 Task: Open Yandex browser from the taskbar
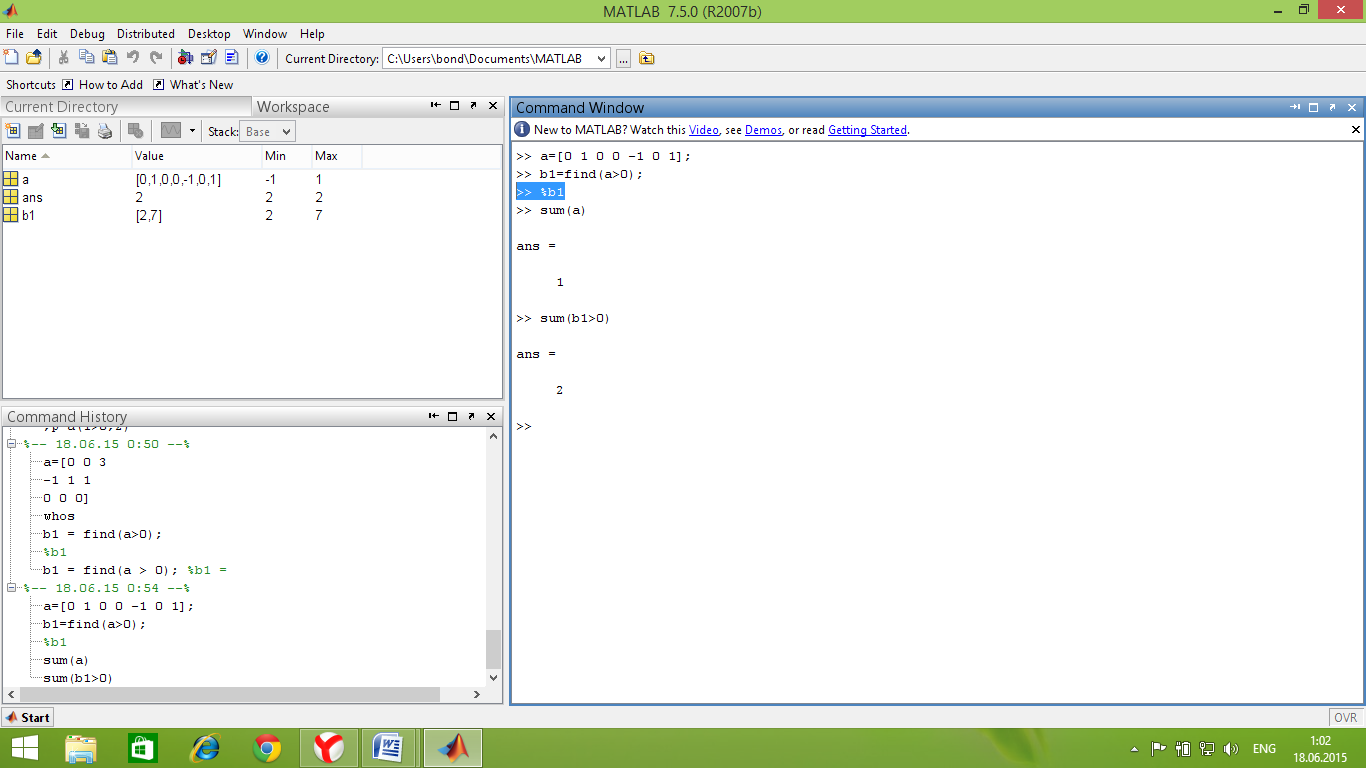tap(329, 748)
